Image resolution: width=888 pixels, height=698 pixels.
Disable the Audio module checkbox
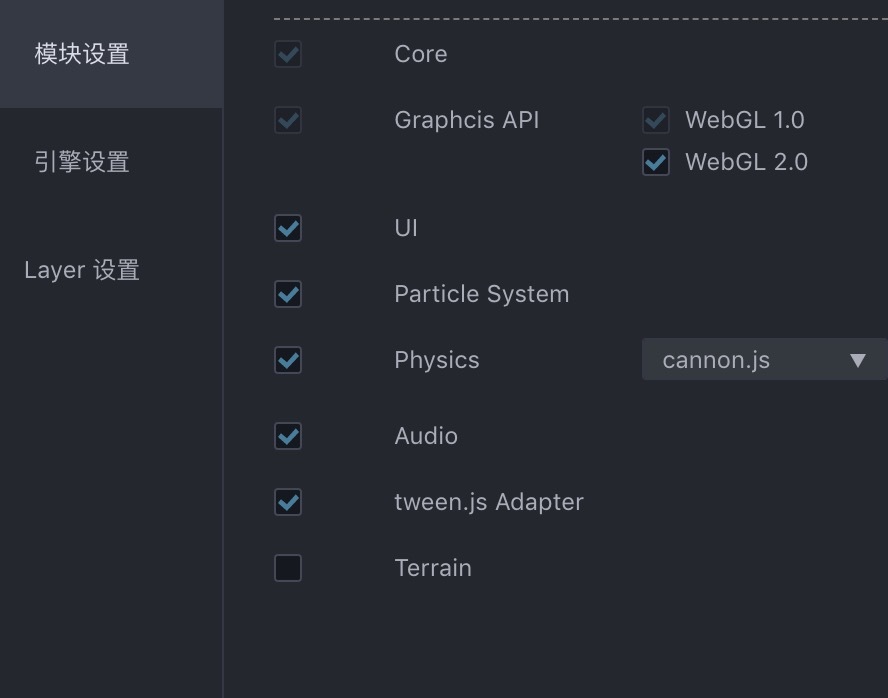click(288, 436)
